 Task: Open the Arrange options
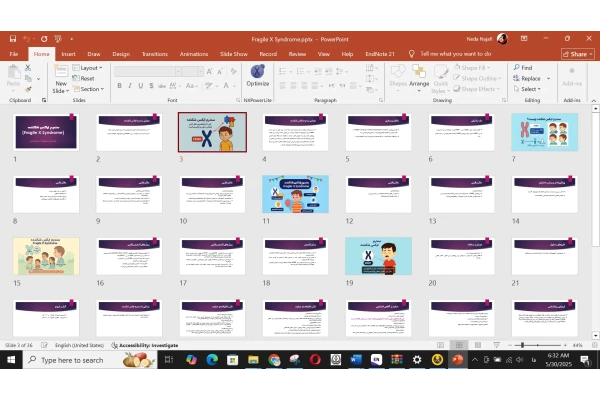(x=419, y=76)
